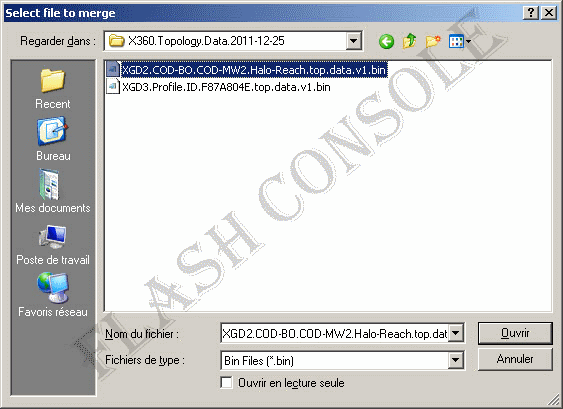Click into the Nom du fichier field
This screenshot has width=563, height=409.
click(335, 334)
